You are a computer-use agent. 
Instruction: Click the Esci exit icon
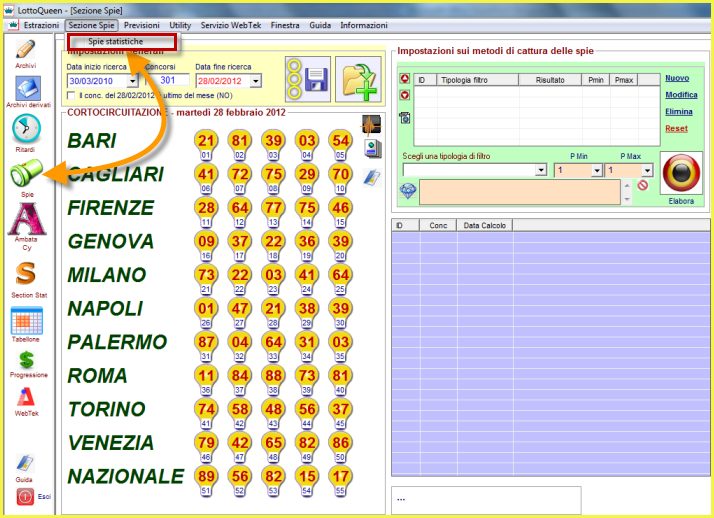pyautogui.click(x=25, y=497)
